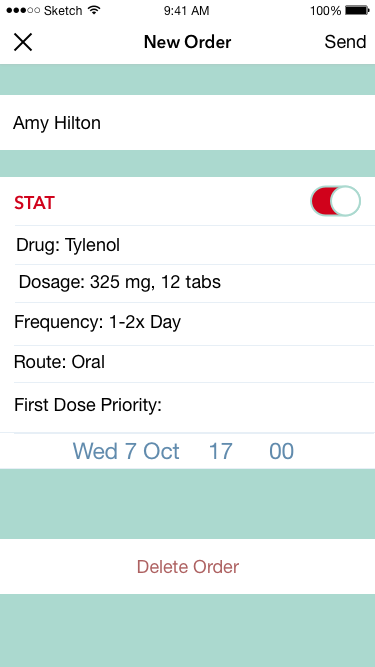This screenshot has width=375, height=667.
Task: Tap Send to submit the order
Action: pos(345,42)
